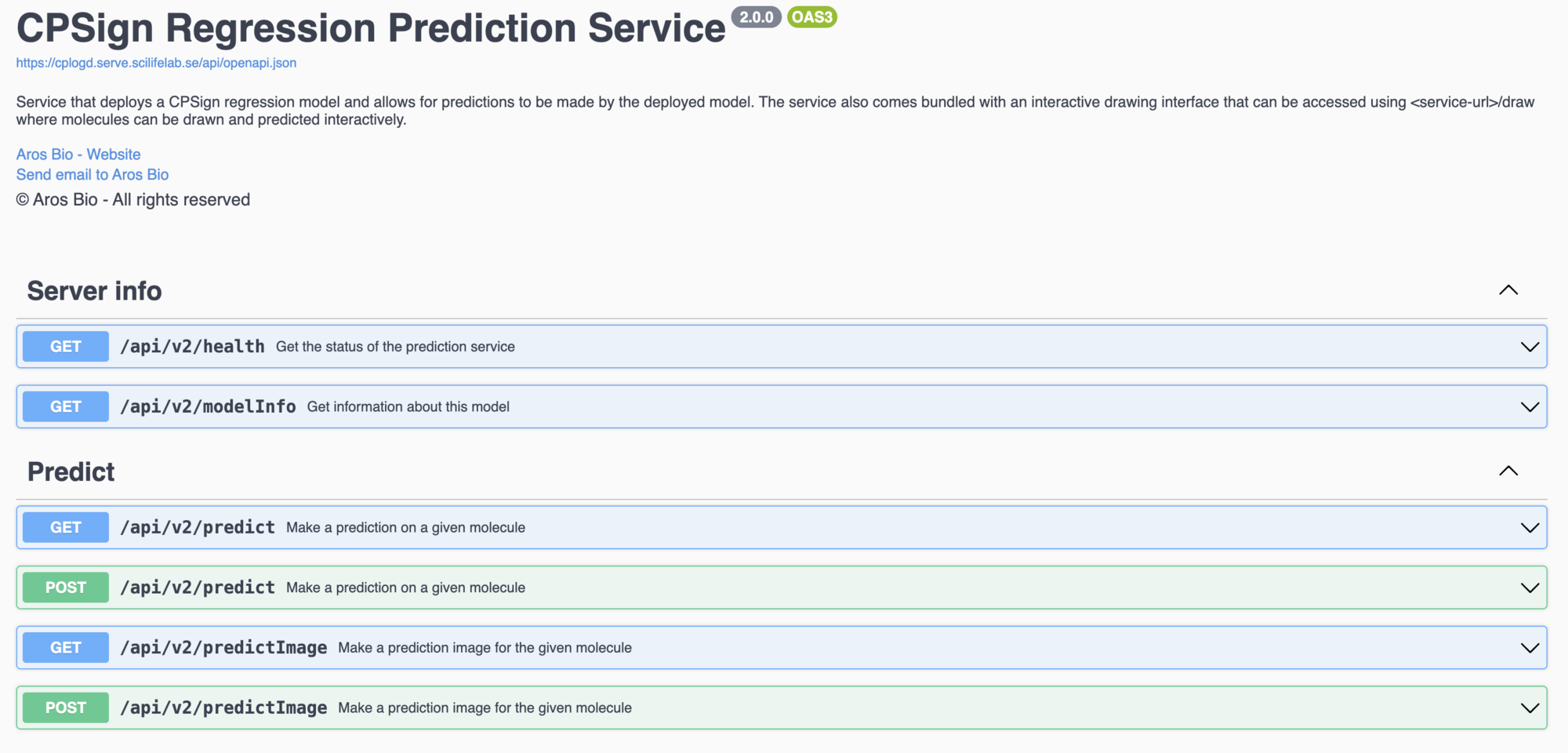
Task: Collapse the Server info section chevron
Action: click(x=1508, y=290)
